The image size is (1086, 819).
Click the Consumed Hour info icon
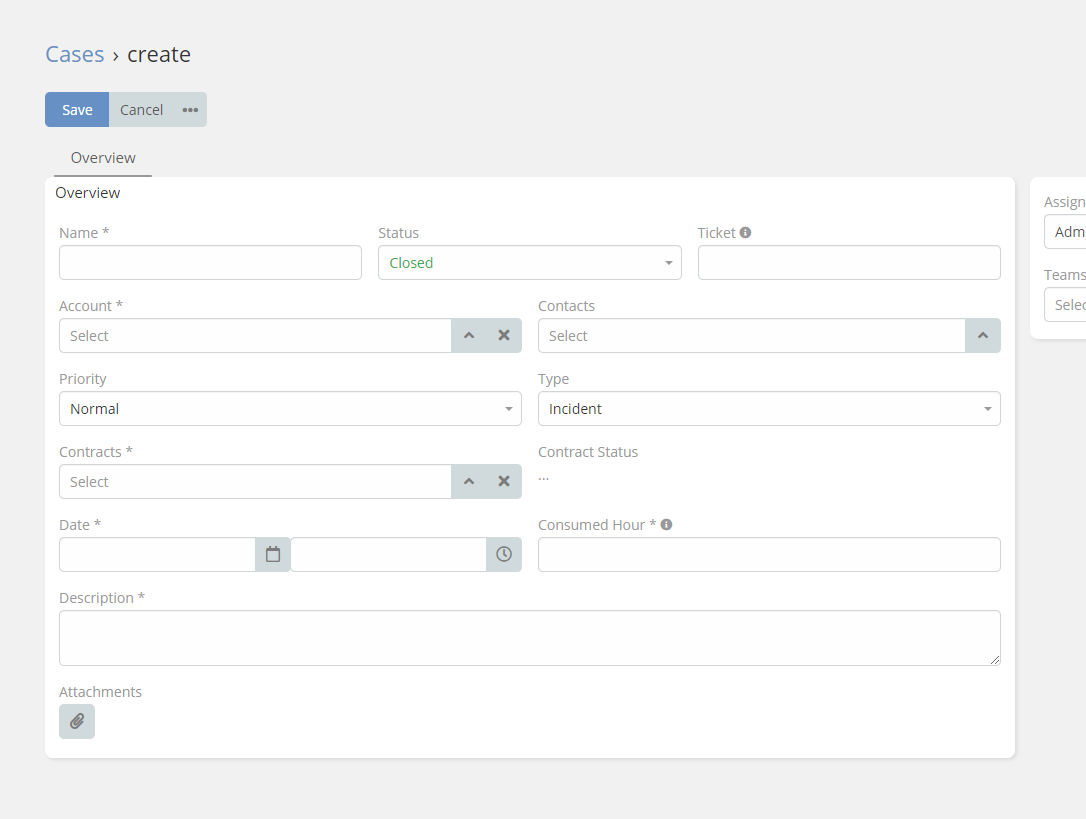tap(666, 525)
